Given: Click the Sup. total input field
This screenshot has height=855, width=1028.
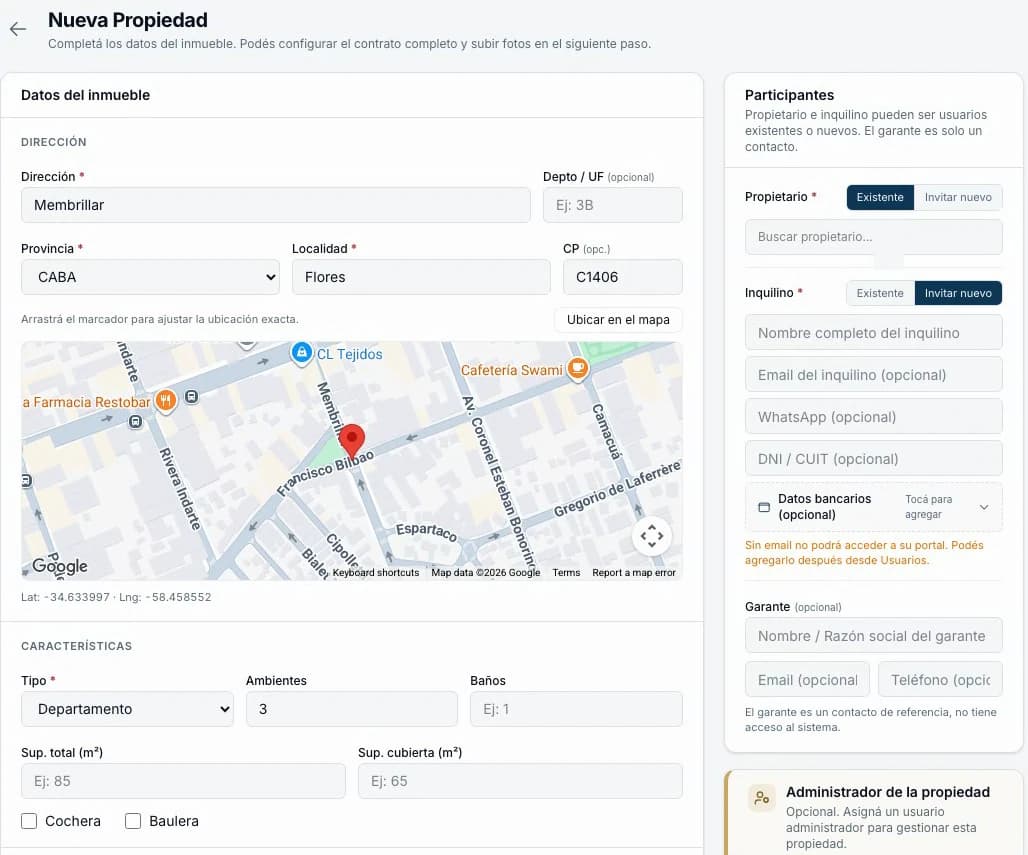Looking at the screenshot, I should [183, 781].
